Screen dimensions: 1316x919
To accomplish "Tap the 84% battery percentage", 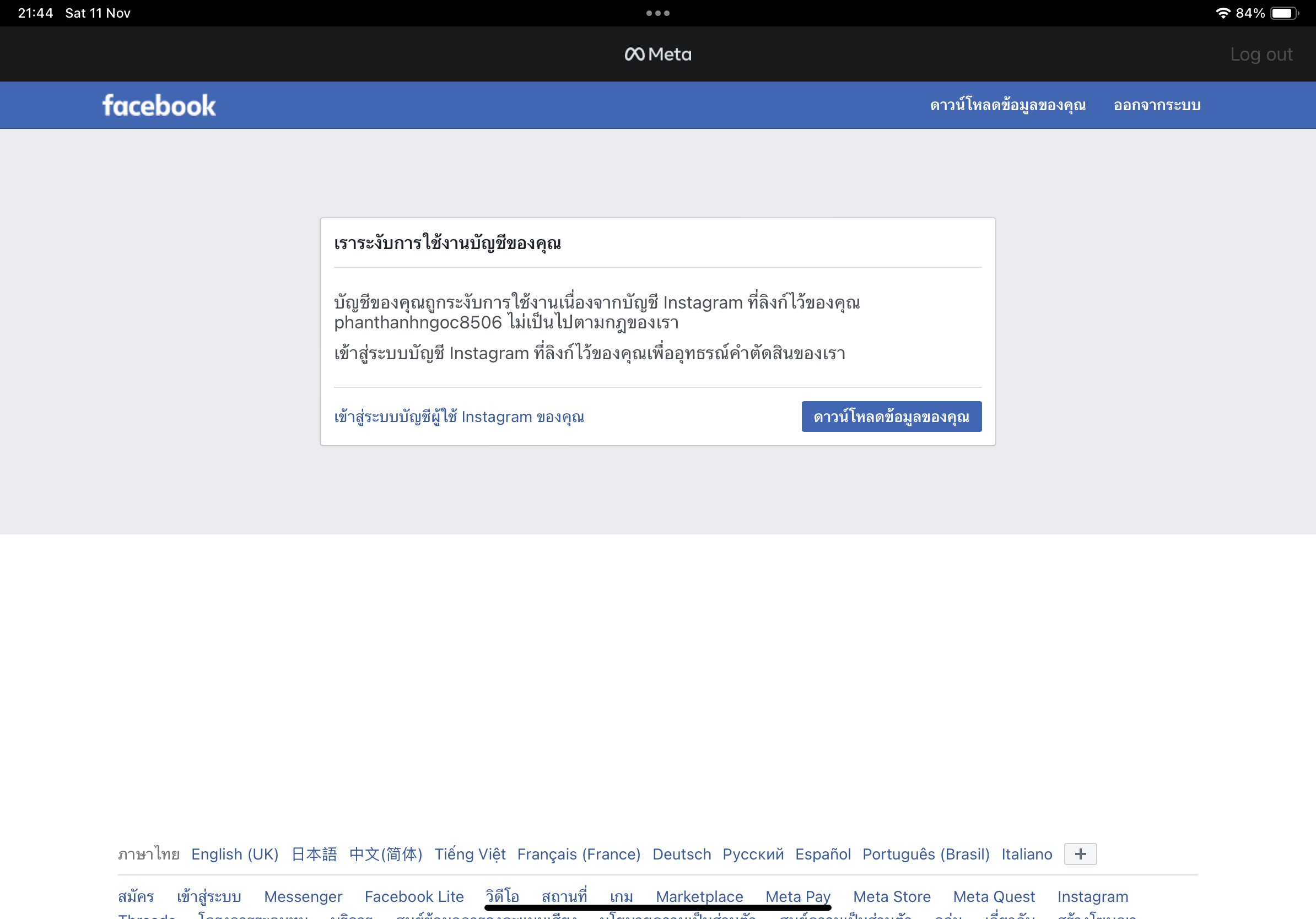I will tap(1250, 13).
